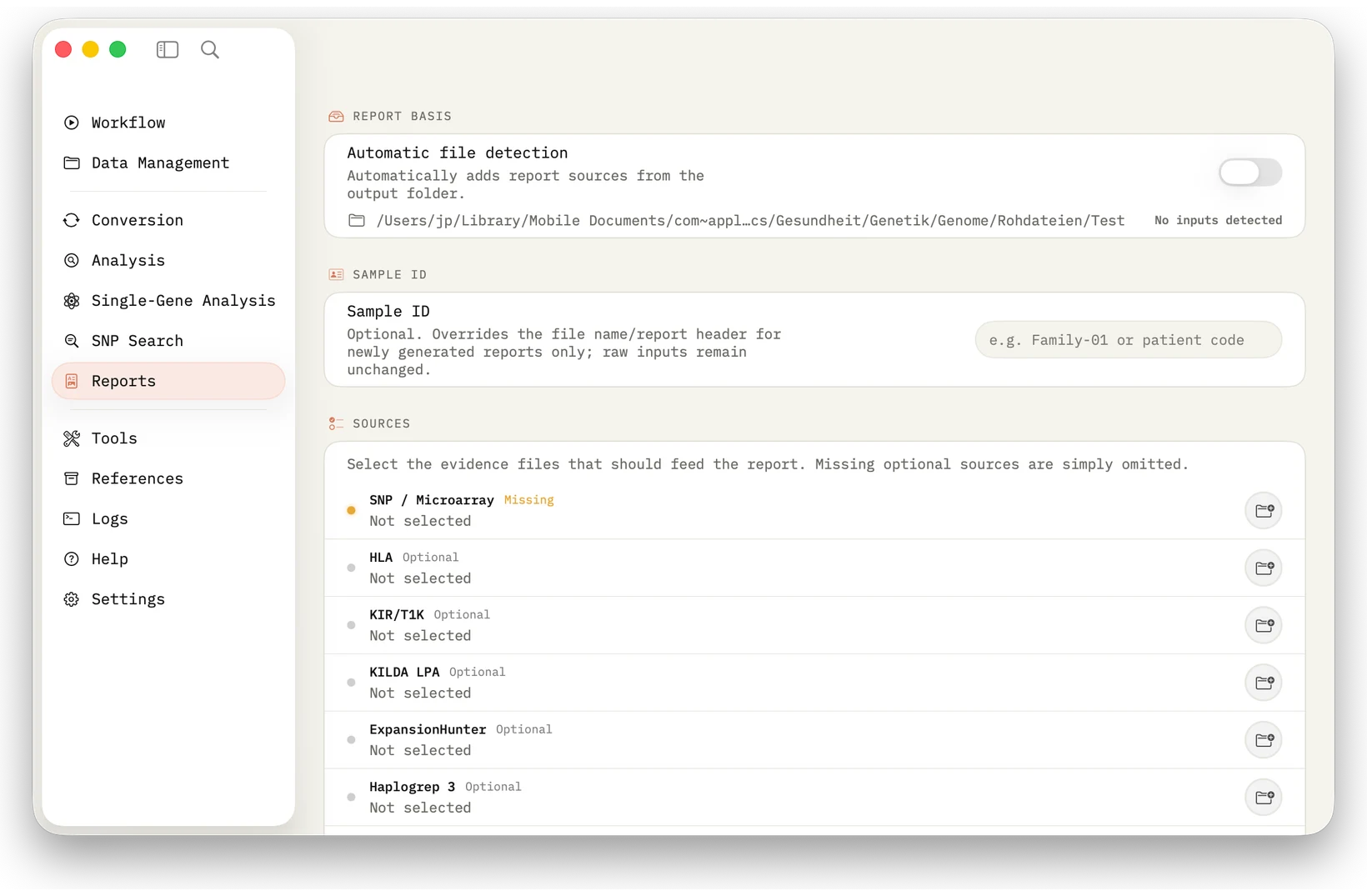Click the Settings gear icon
Screen dimensions: 1367x896
(72, 599)
